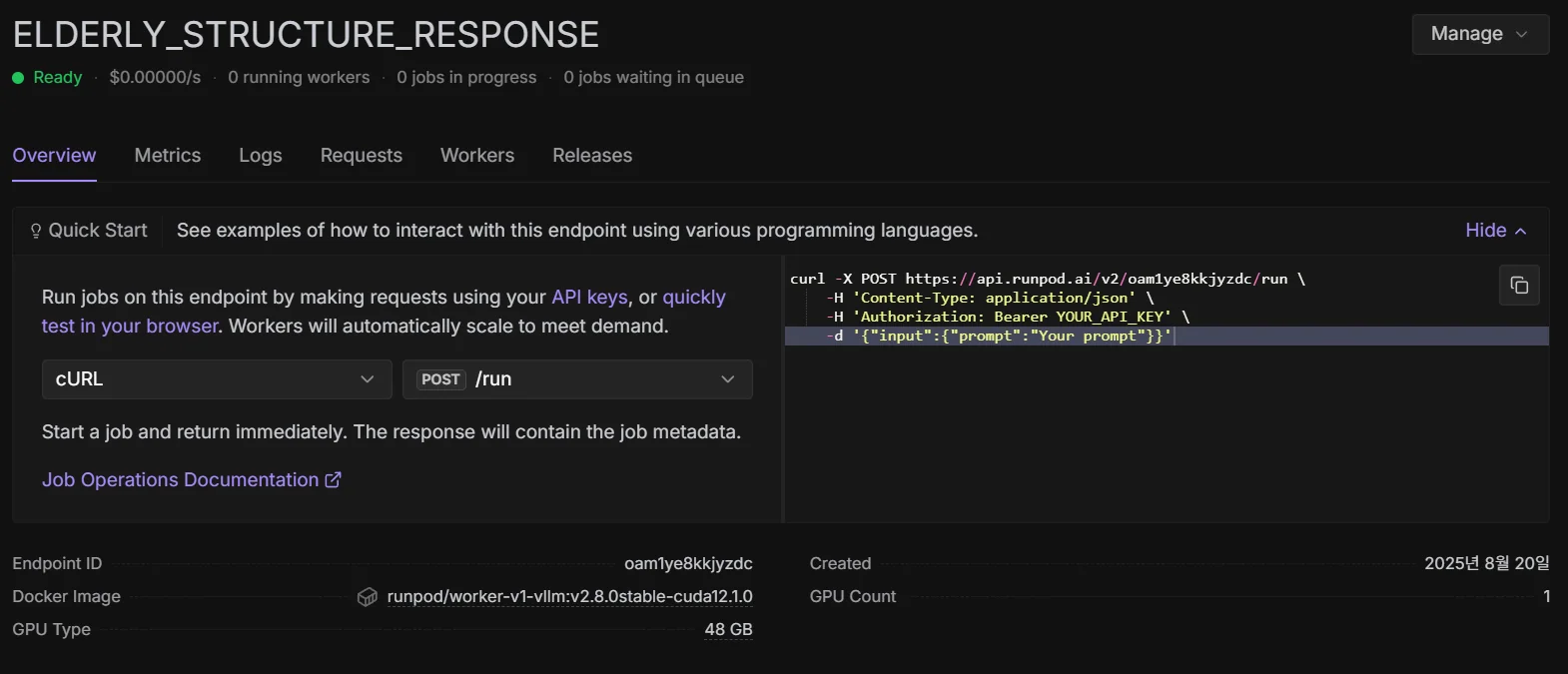Click the GPU Count label

[x=853, y=597]
